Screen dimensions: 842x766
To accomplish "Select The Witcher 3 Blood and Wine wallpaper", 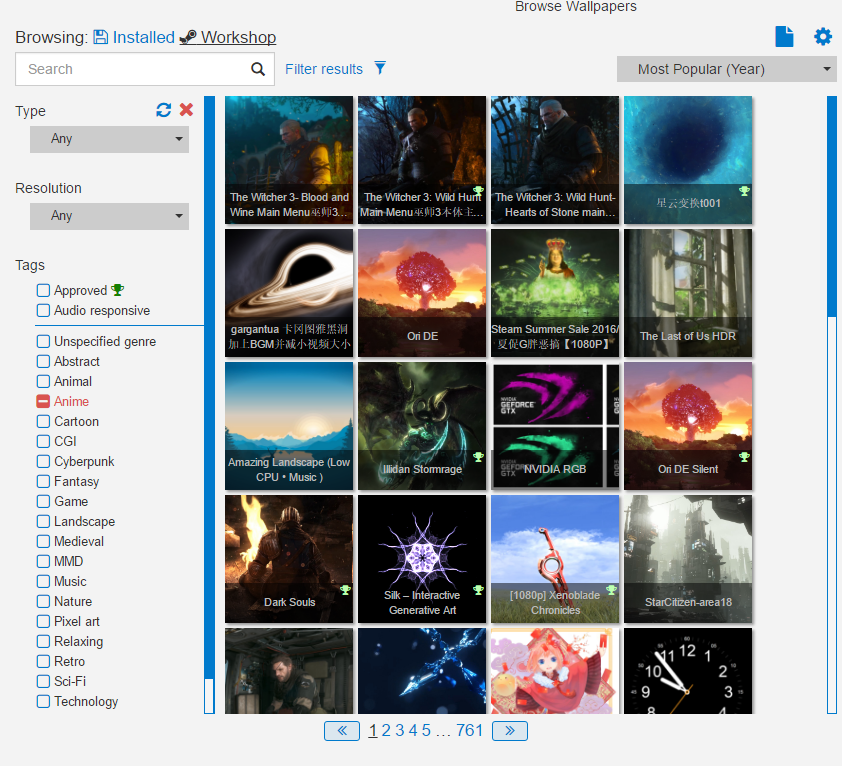I will 289,160.
